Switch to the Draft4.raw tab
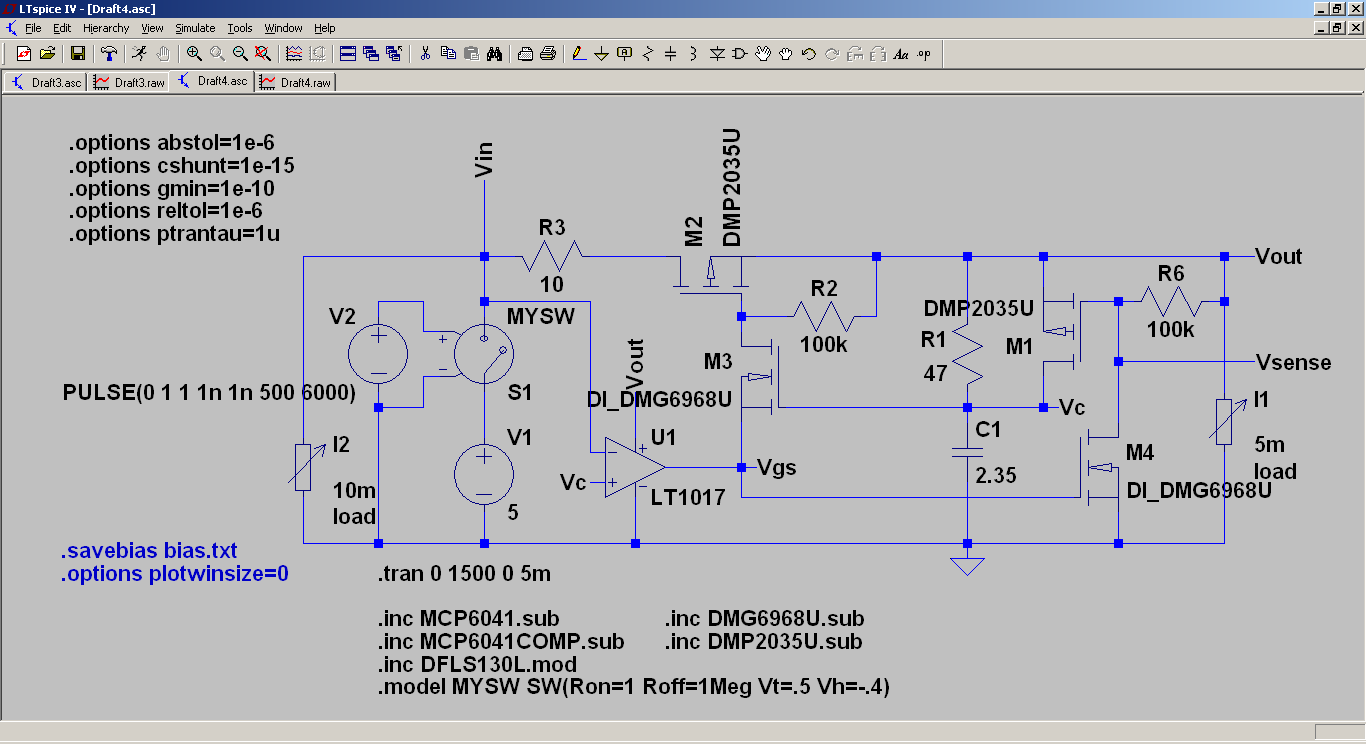The width and height of the screenshot is (1366, 744). click(296, 82)
